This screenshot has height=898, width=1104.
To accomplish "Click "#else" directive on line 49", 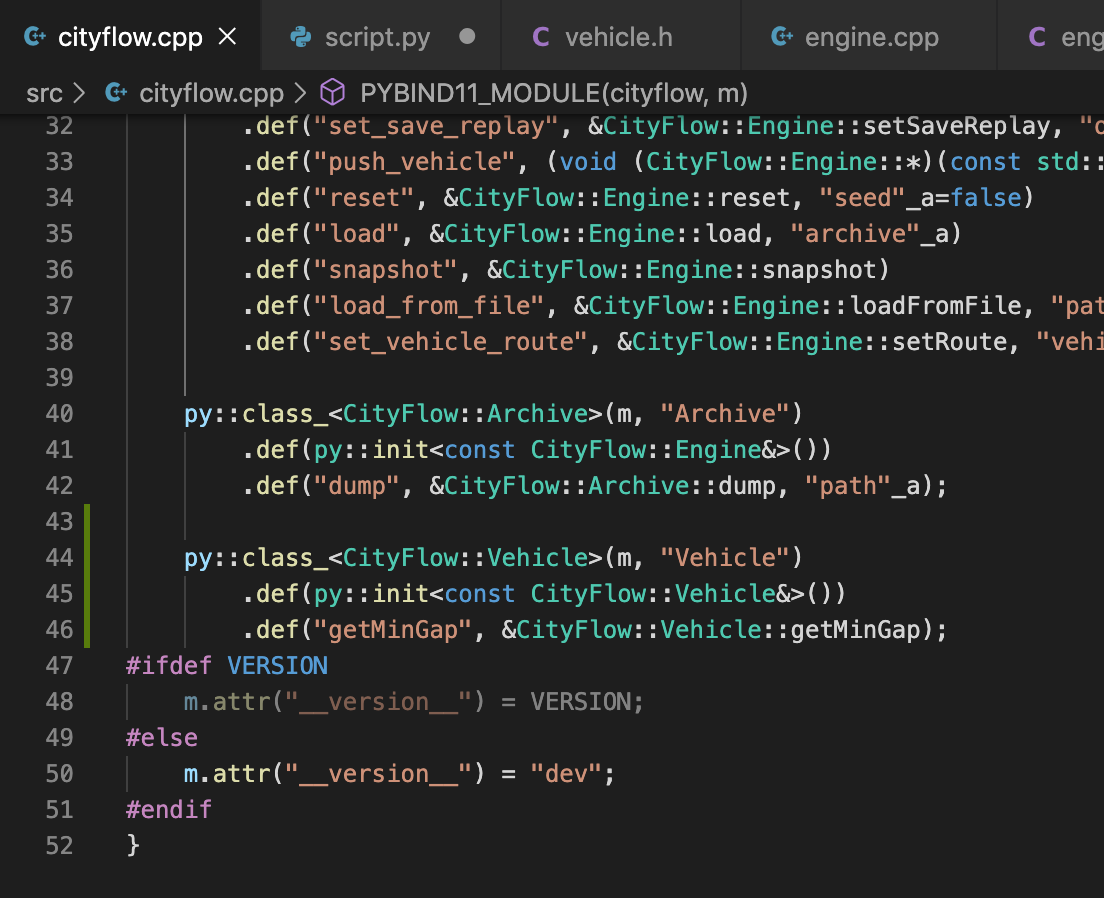I will (162, 737).
